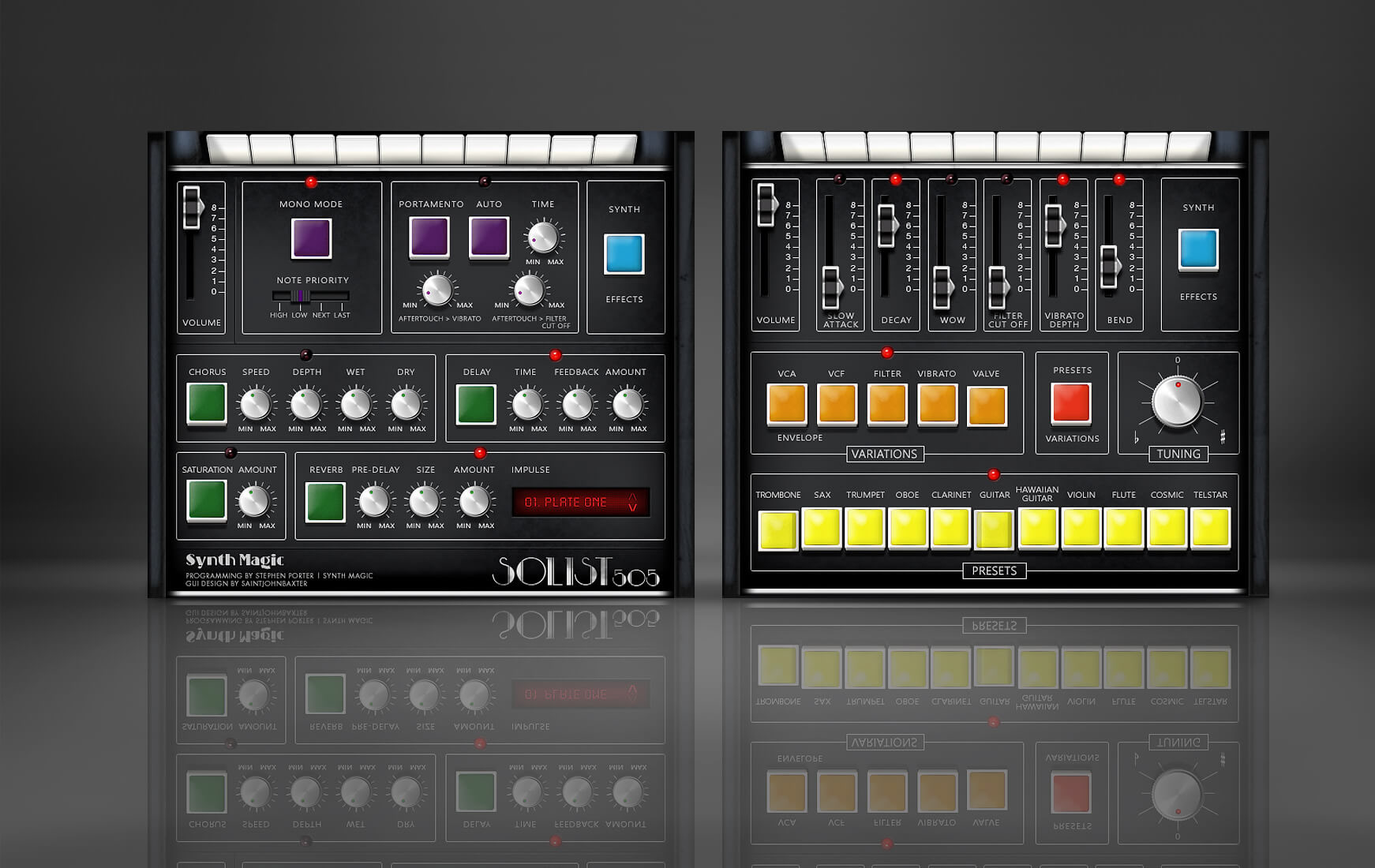Click the Aftertouch > Filter Cut Off knob

pyautogui.click(x=529, y=290)
